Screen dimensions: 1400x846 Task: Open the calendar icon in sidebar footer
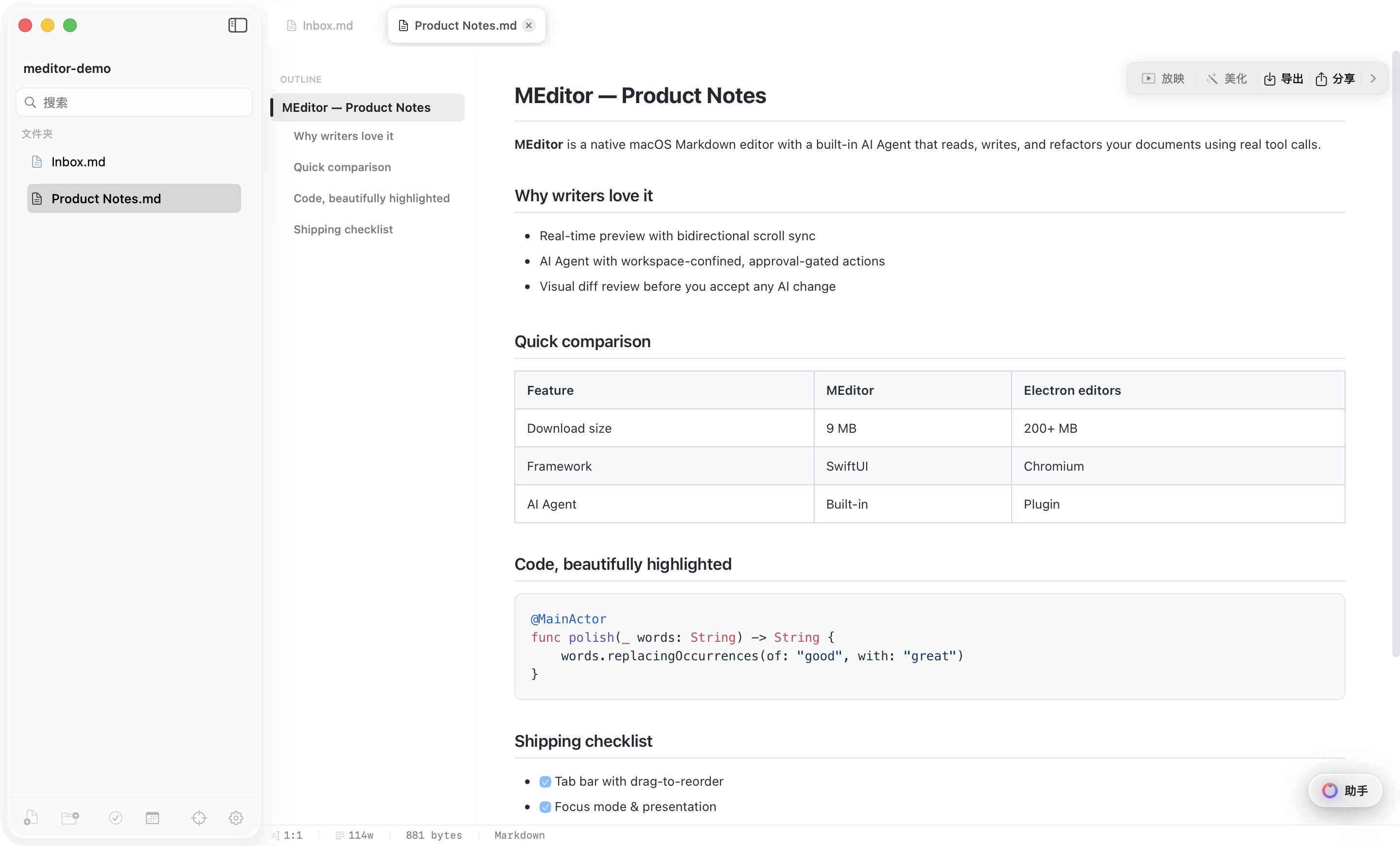pos(152,818)
